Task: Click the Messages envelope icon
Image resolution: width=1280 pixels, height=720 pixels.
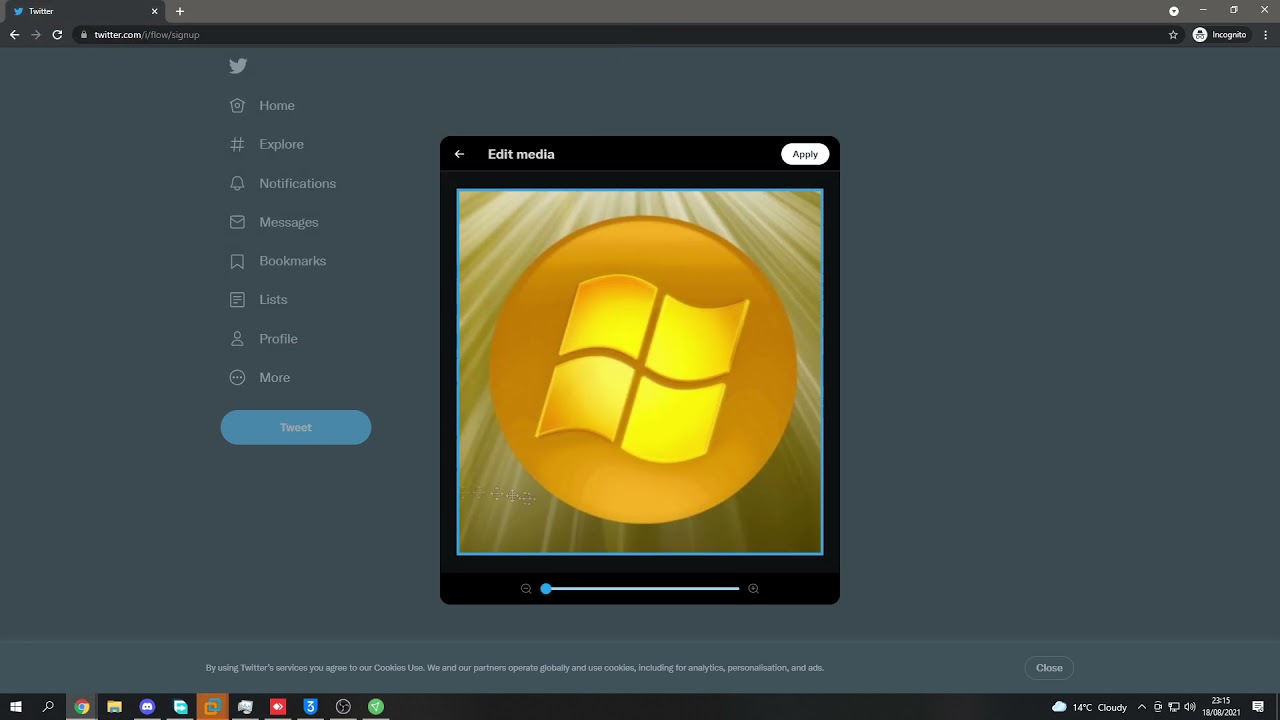Action: [237, 222]
